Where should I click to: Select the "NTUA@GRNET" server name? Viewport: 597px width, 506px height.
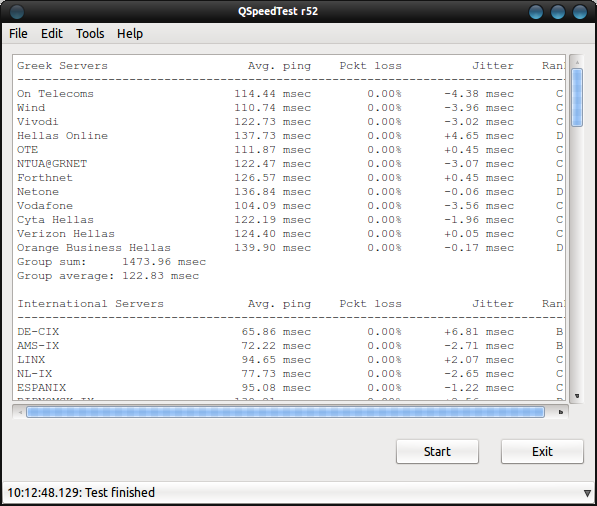pos(52,164)
